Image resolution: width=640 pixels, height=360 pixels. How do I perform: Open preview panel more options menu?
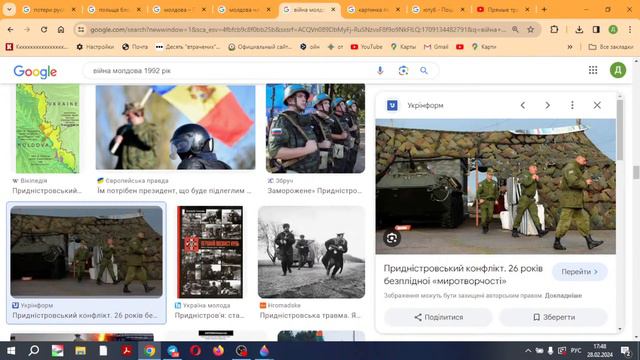click(572, 105)
